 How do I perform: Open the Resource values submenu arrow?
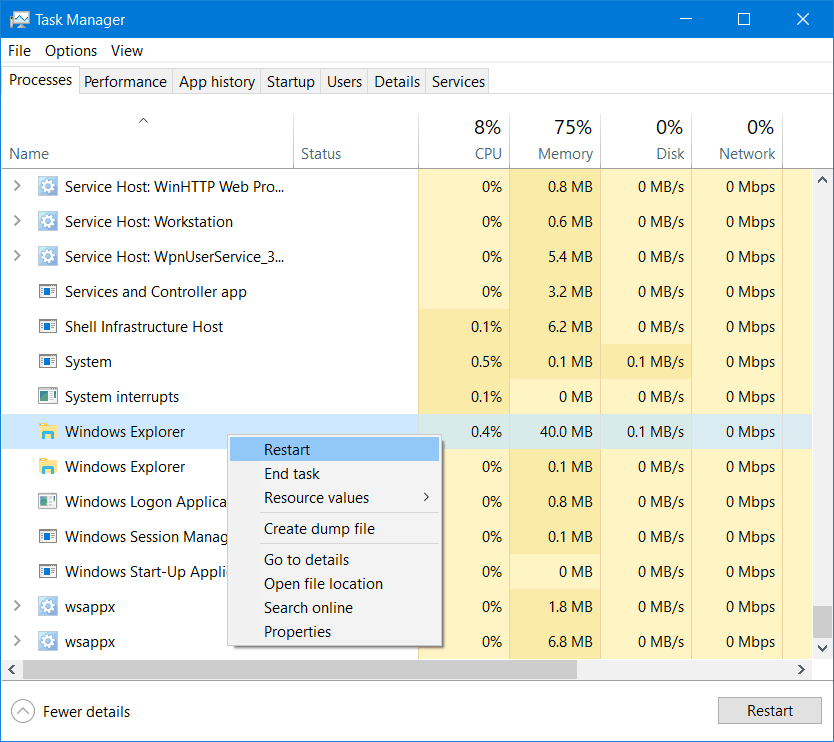coord(426,497)
